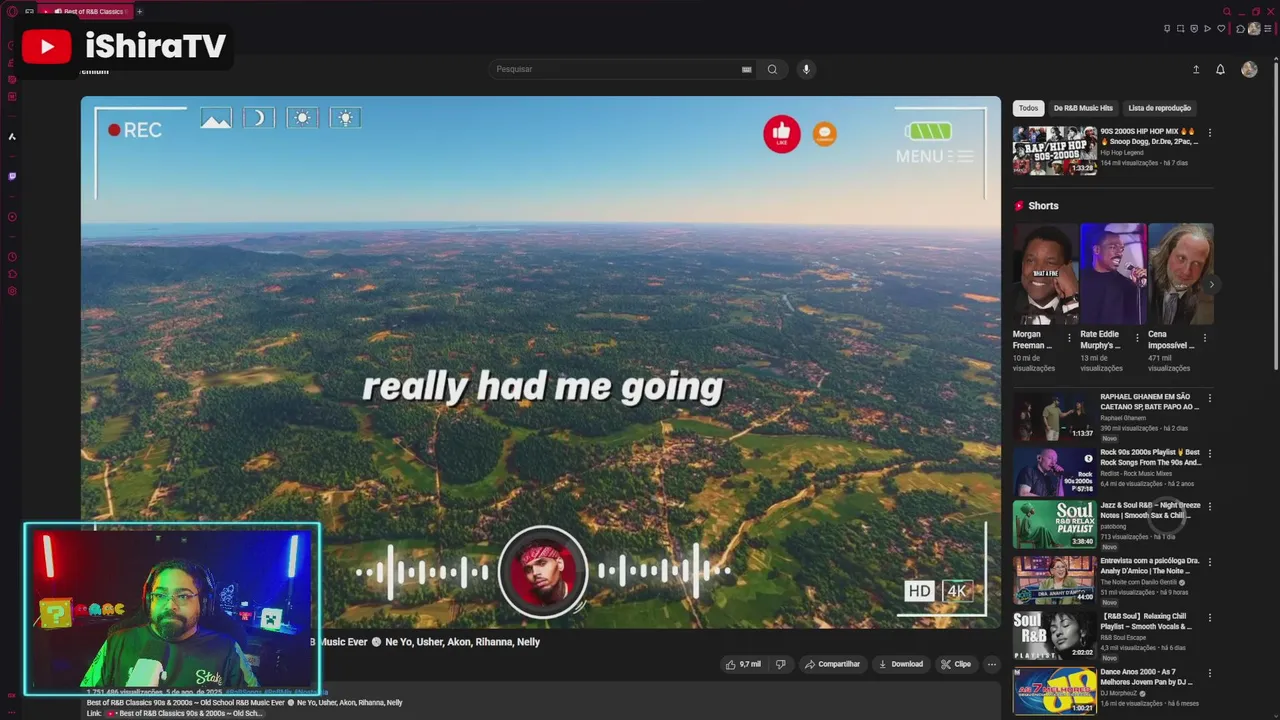The image size is (1280, 720).
Task: Start voice search with microphone
Action: coord(806,69)
